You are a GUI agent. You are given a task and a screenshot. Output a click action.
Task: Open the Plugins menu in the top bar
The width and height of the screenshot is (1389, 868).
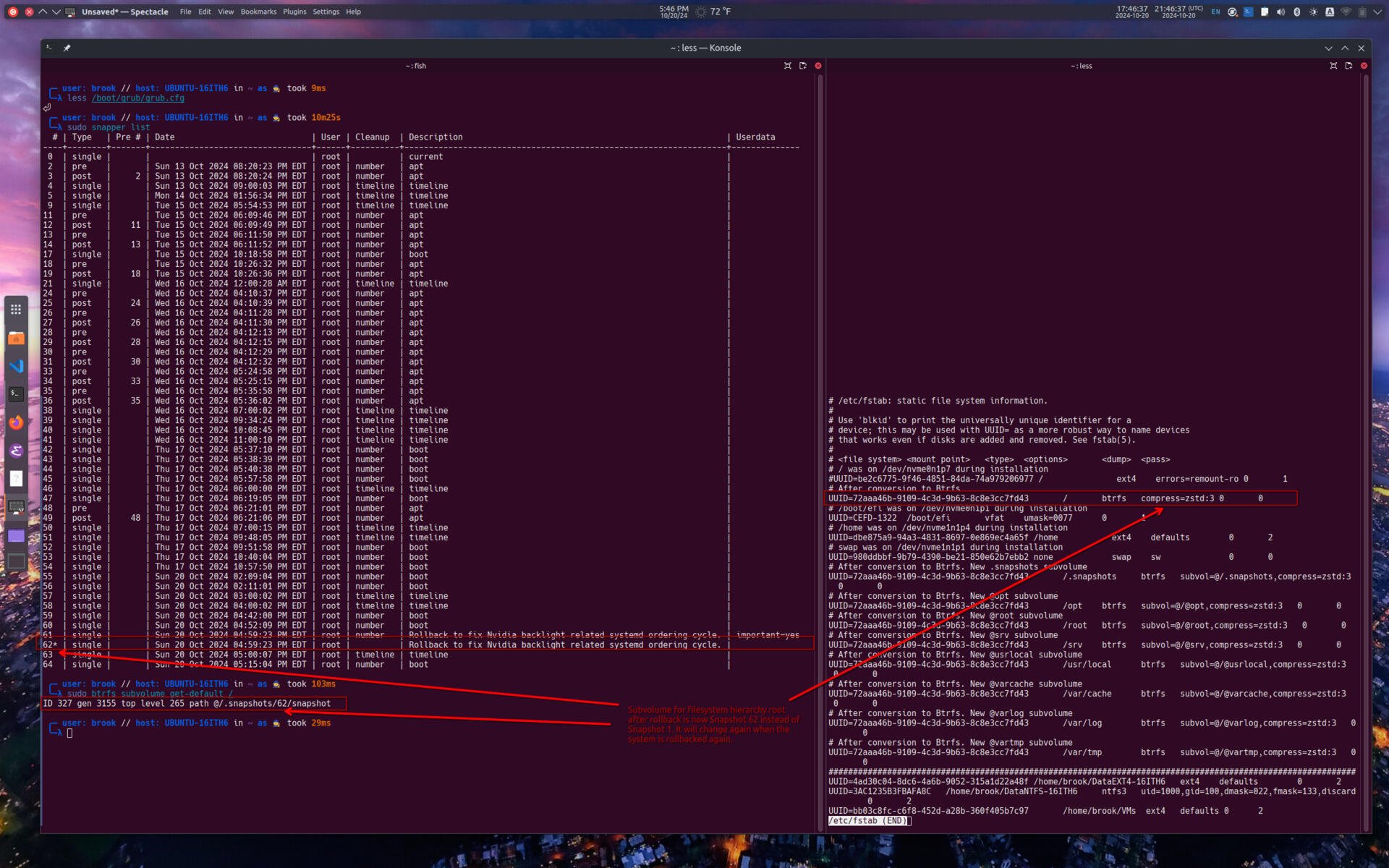pos(294,12)
